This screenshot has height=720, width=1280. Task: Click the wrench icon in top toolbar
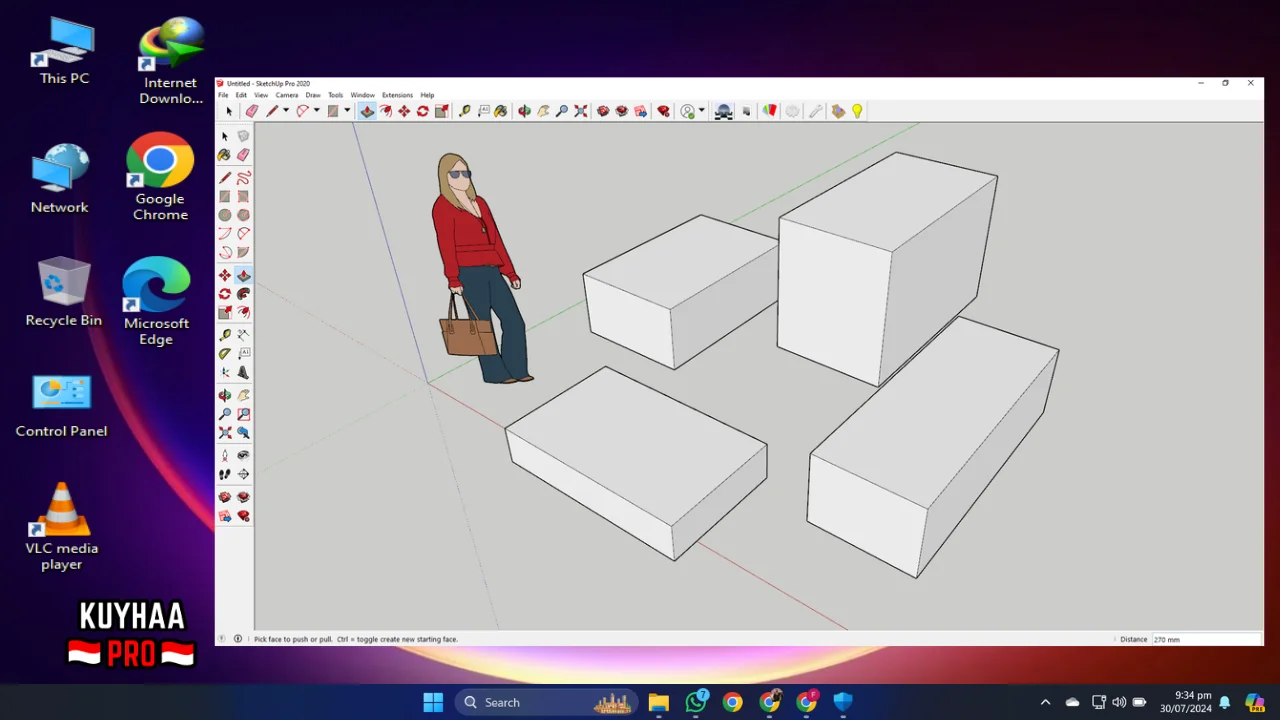point(814,111)
